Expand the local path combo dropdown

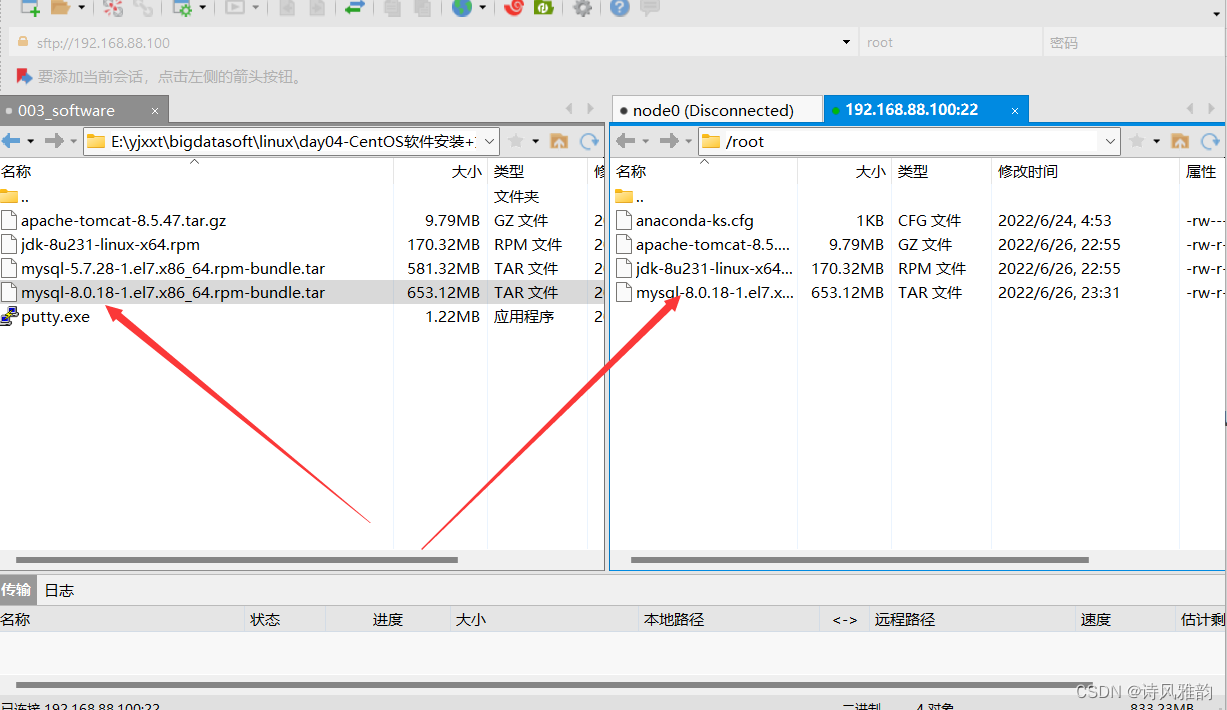pos(489,141)
